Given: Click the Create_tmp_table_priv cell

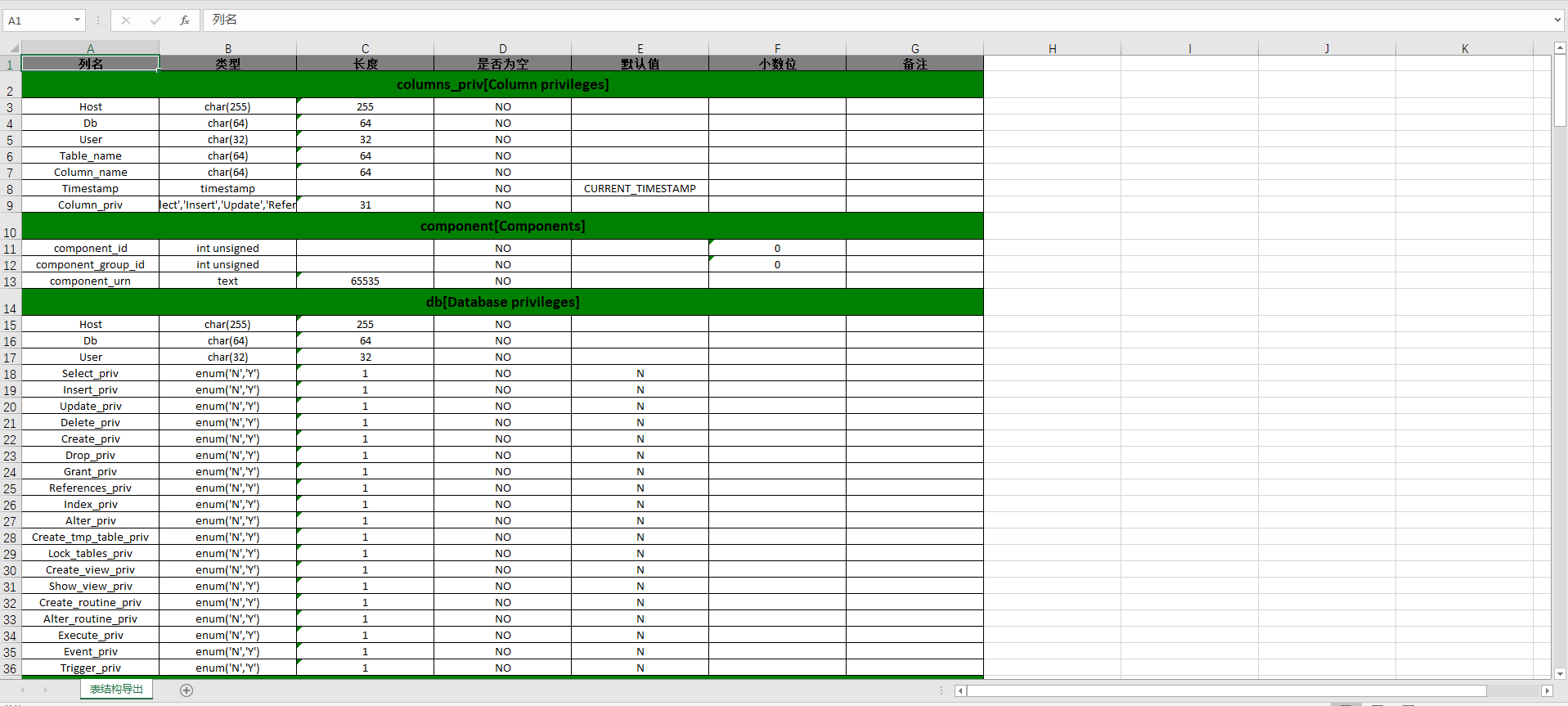Looking at the screenshot, I should tap(91, 537).
